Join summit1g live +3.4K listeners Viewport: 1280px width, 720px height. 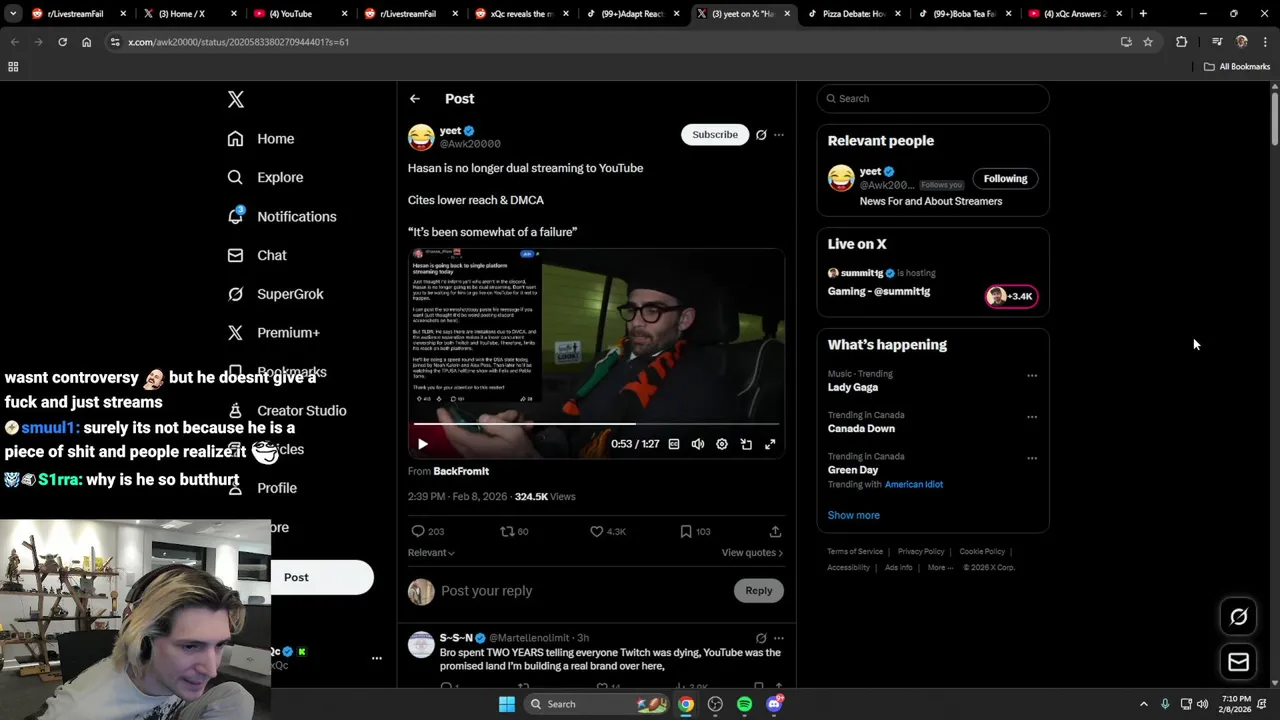coord(1012,296)
